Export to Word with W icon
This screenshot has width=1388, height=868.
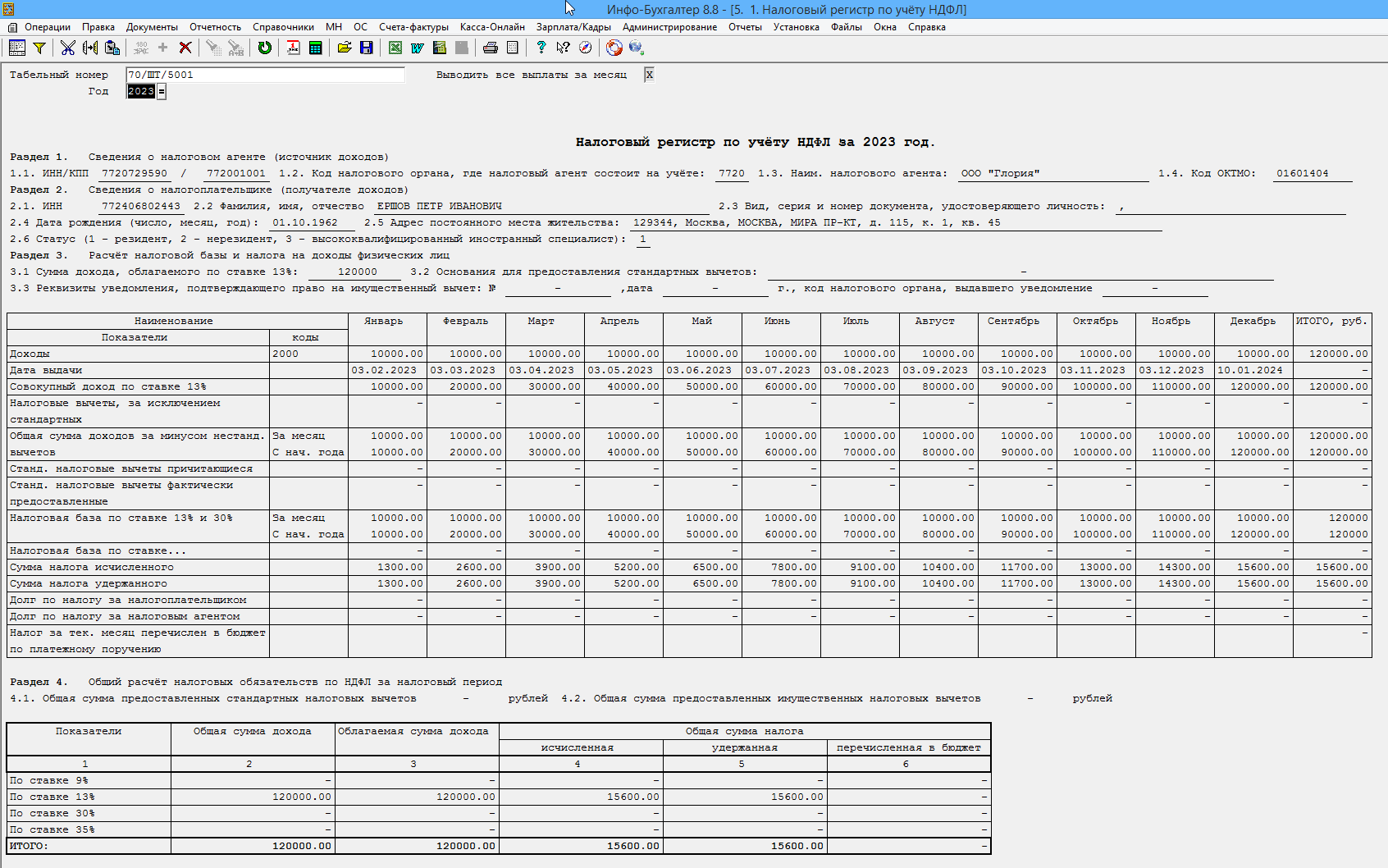[x=418, y=48]
